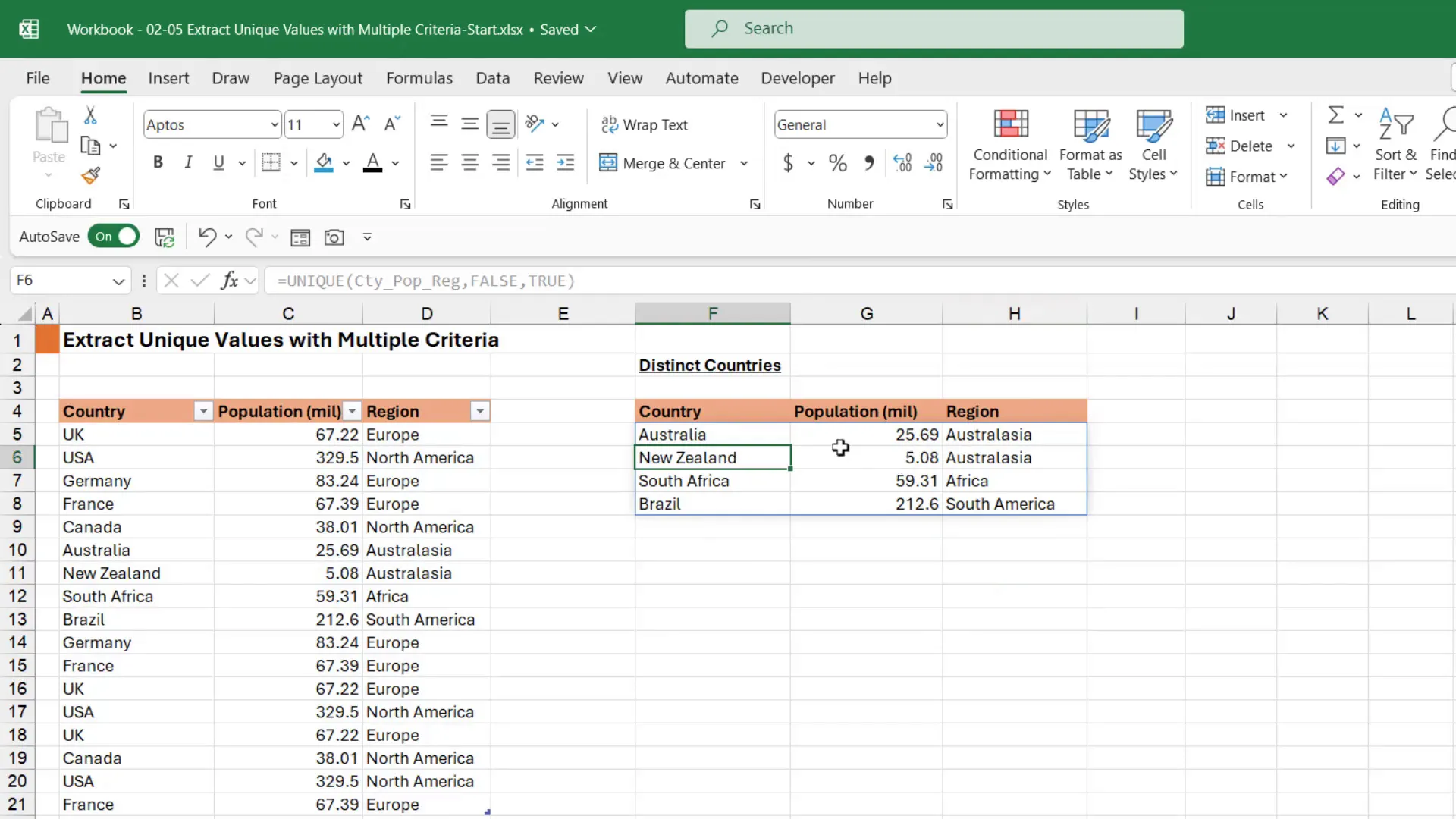
Task: Increase font size with larger A
Action: (x=361, y=124)
